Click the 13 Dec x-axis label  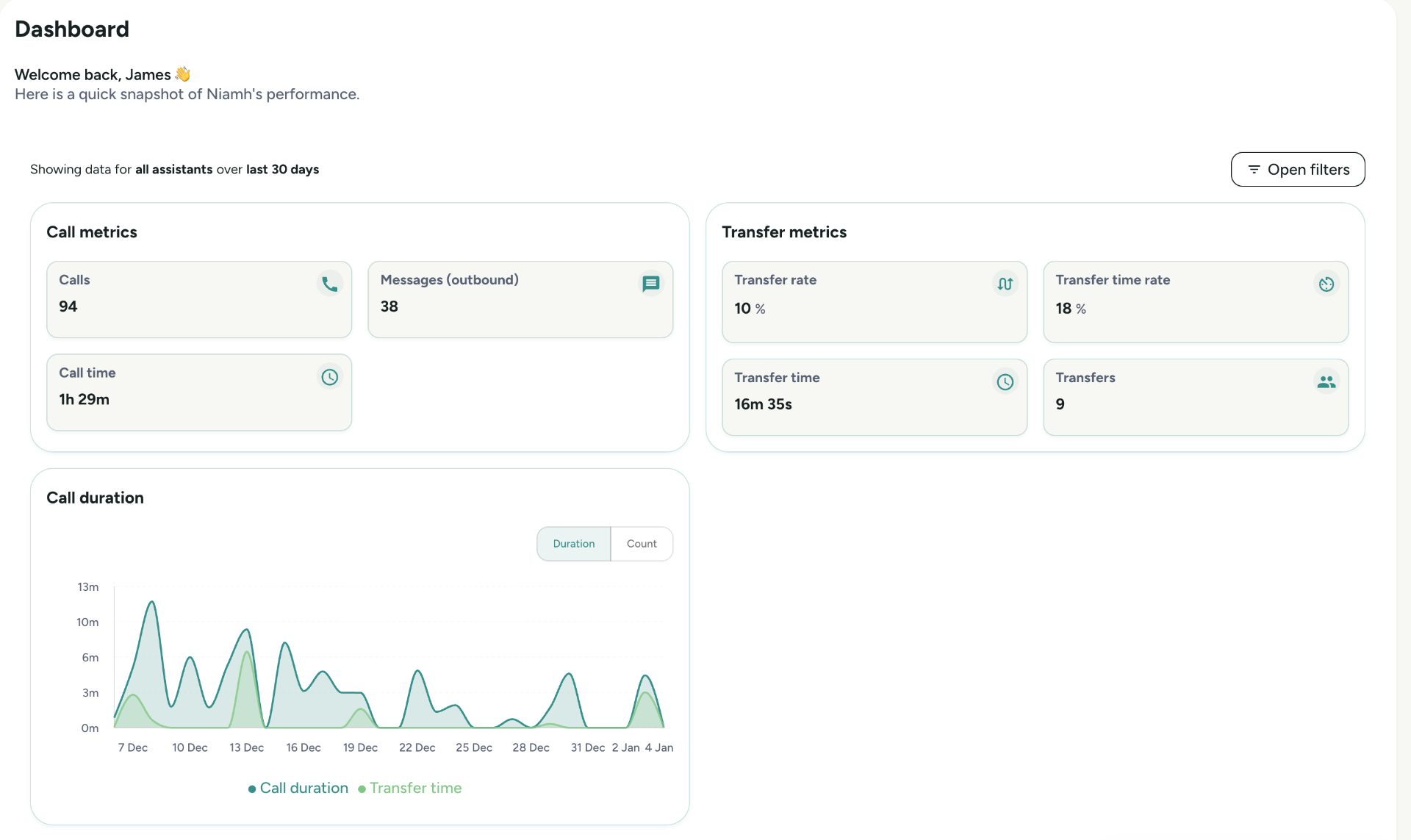[246, 747]
